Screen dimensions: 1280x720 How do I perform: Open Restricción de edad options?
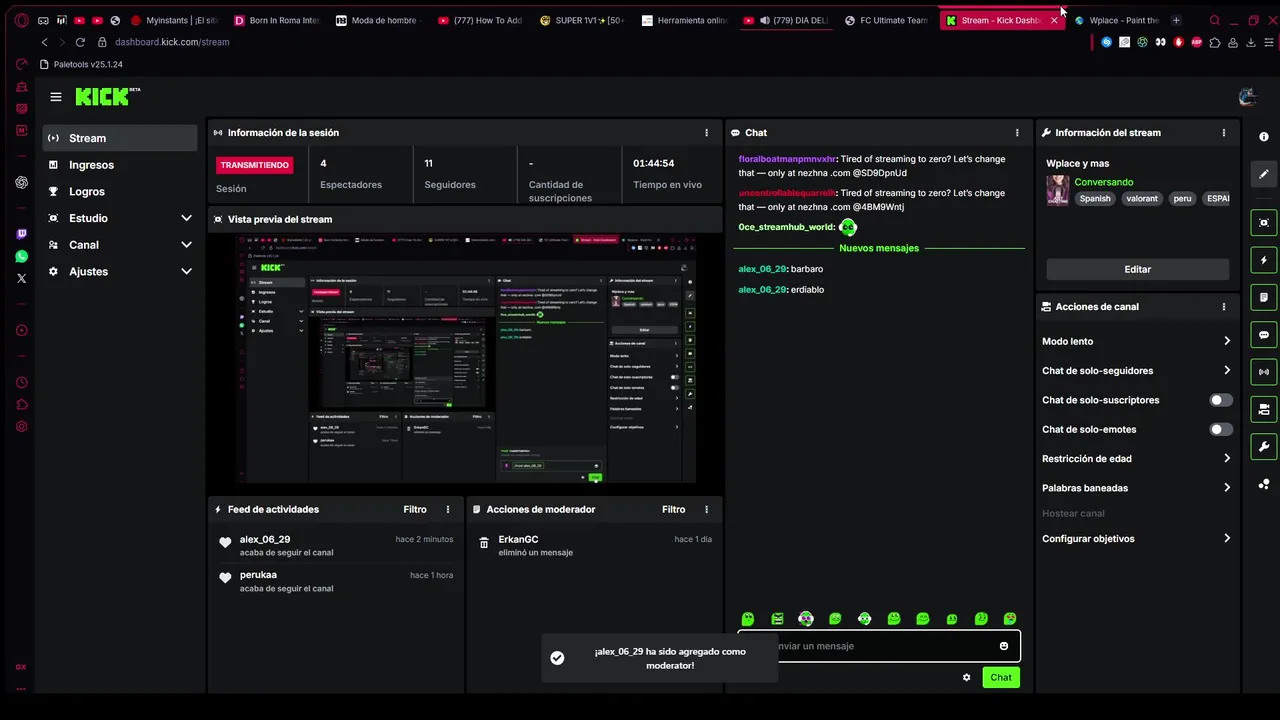pyautogui.click(x=1137, y=459)
